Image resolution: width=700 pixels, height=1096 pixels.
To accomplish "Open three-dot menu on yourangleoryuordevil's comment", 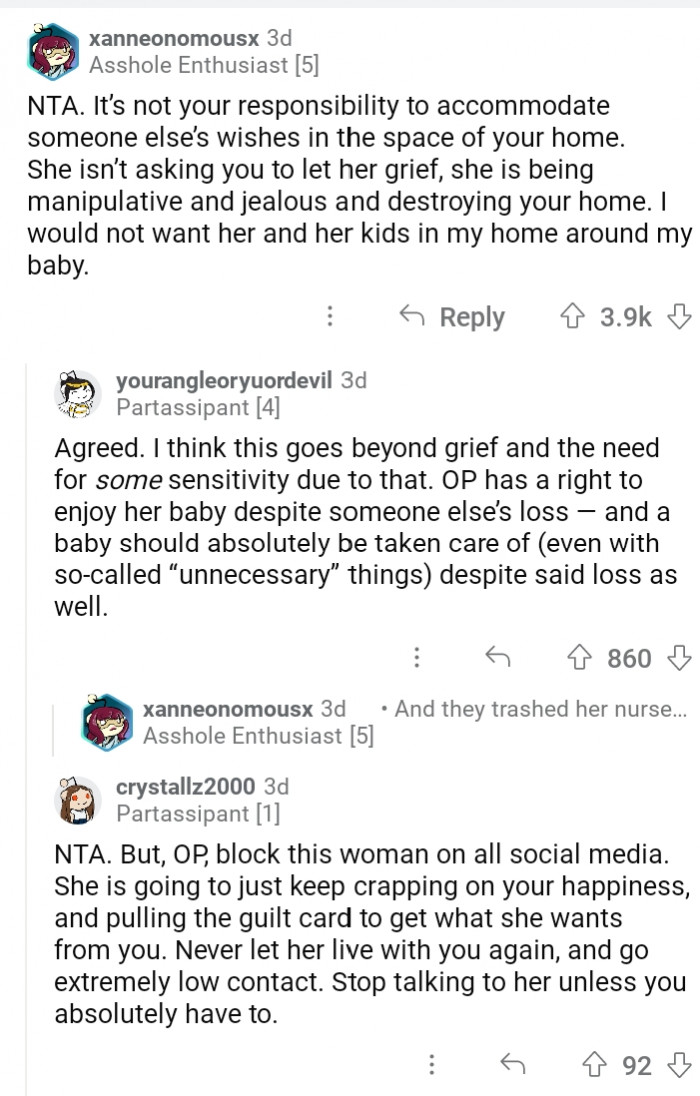I will point(416,658).
